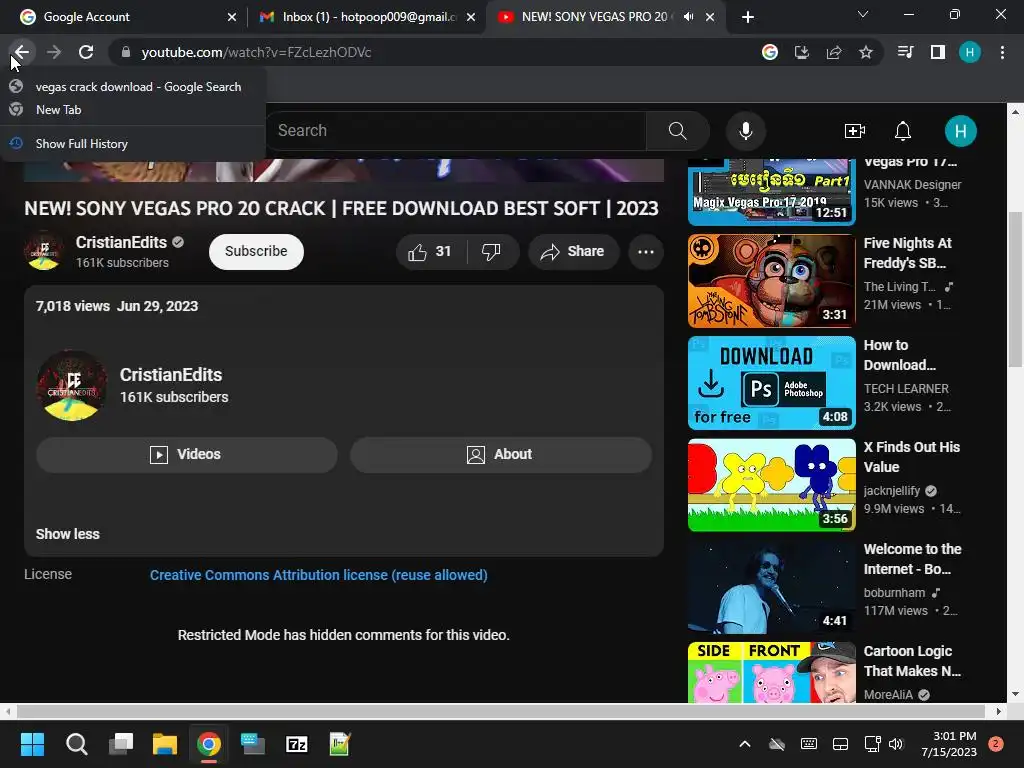Open Creative Commons Attribution license link
Viewport: 1024px width, 768px height.
click(319, 575)
